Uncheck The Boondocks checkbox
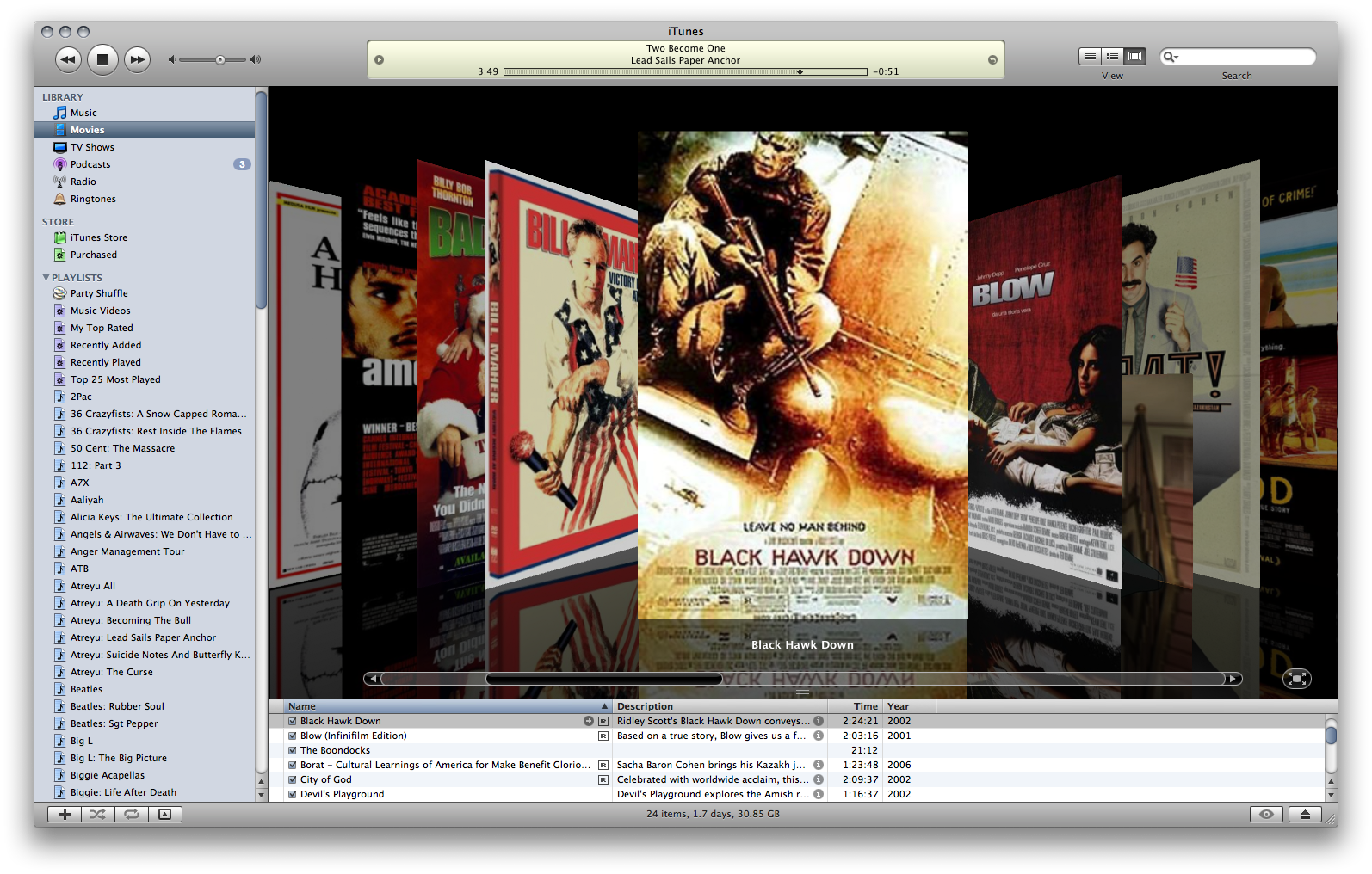 pos(293,751)
